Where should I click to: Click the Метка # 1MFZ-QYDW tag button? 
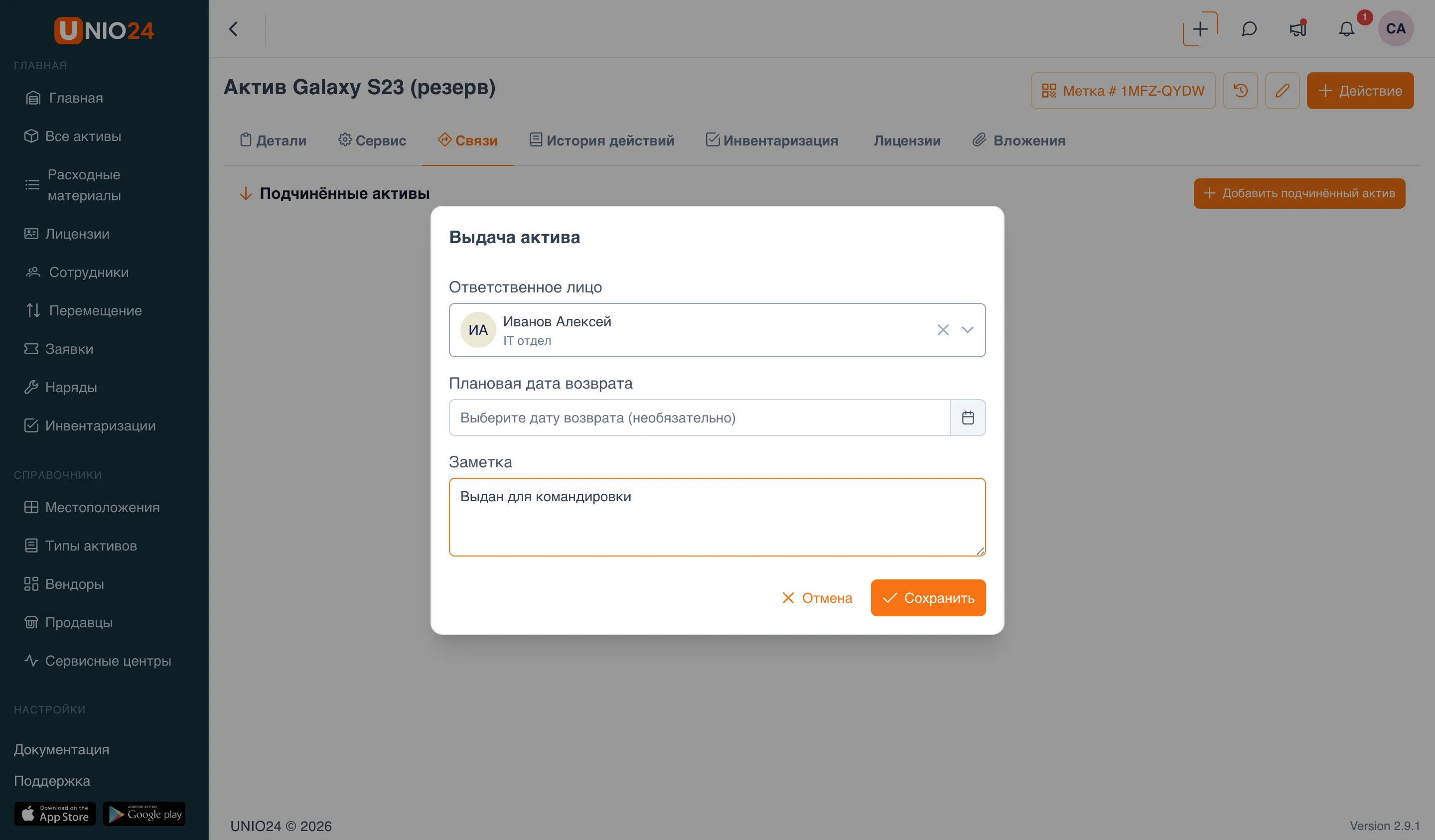(1123, 91)
